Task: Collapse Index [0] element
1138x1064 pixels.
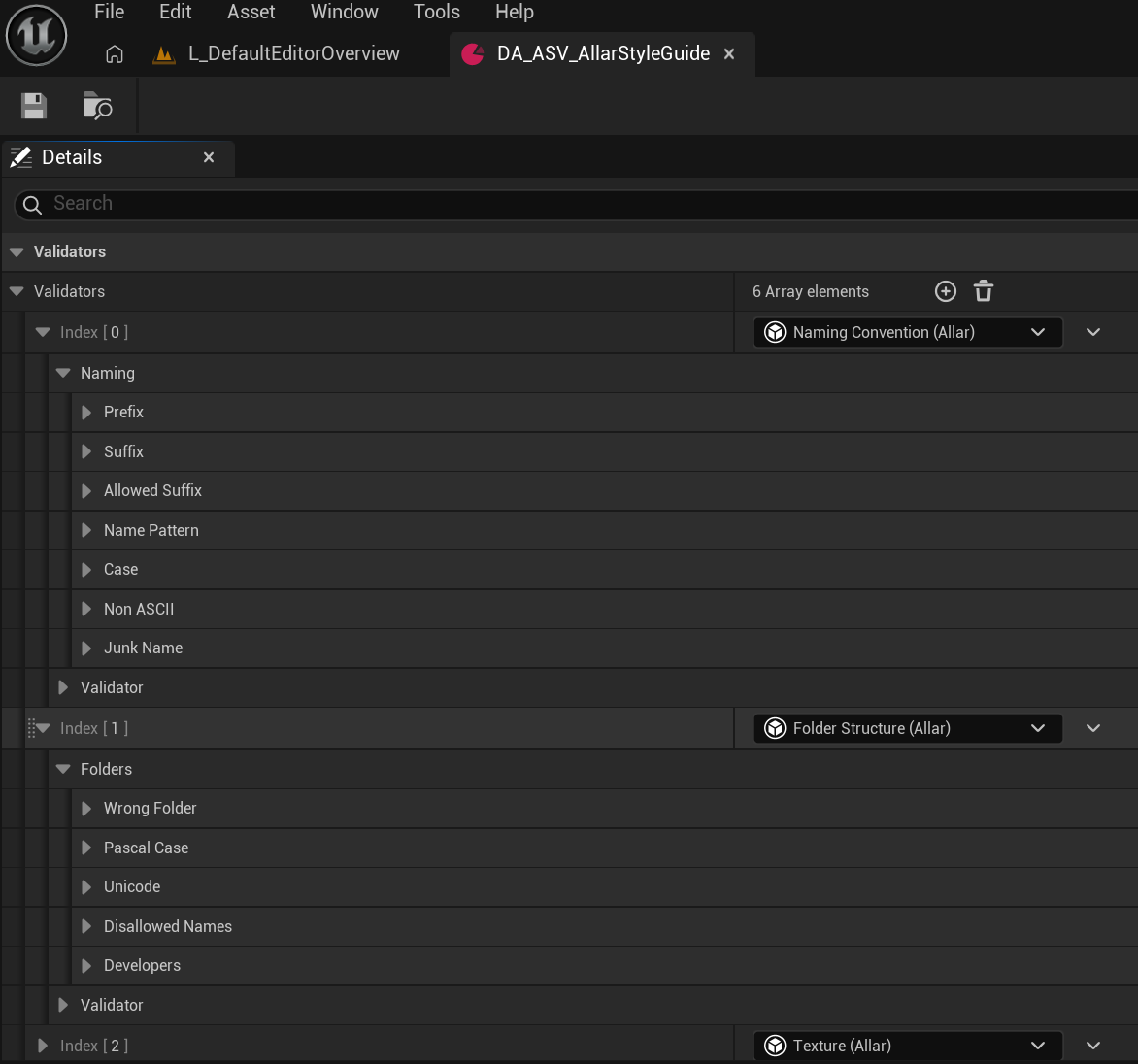Action: pyautogui.click(x=43, y=332)
